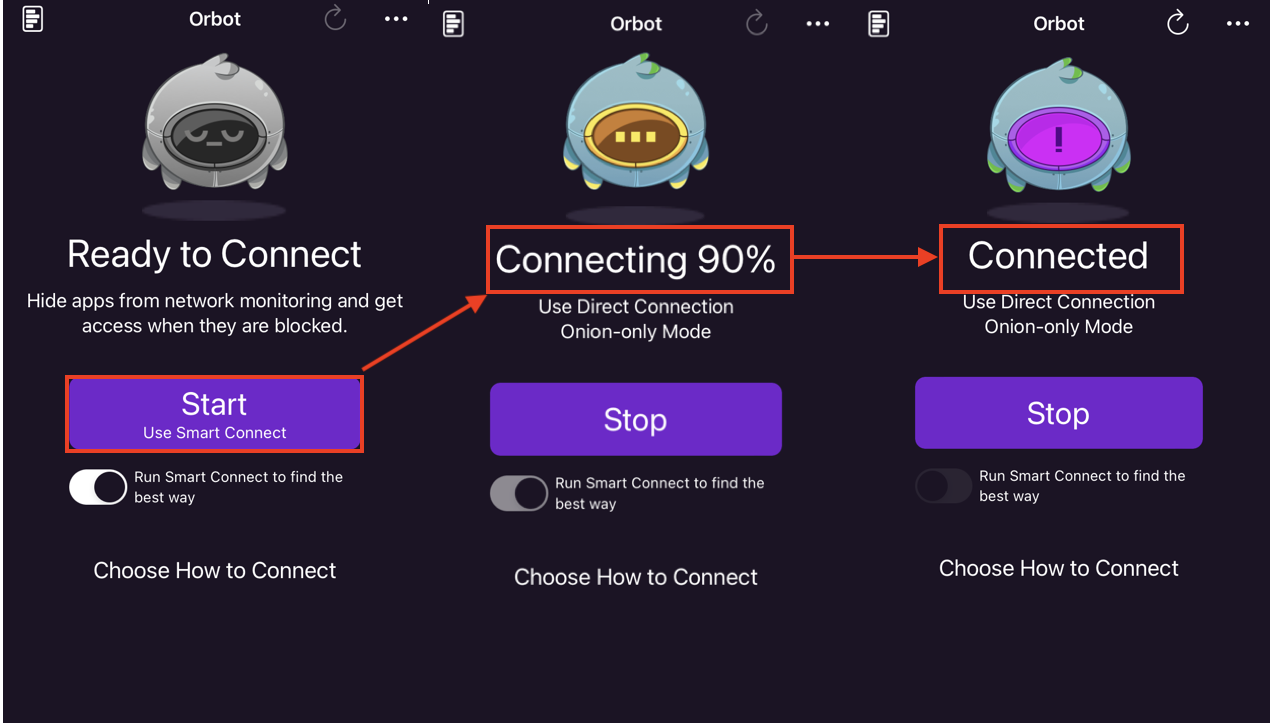The height and width of the screenshot is (723, 1273).
Task: Tap the Orbot robot with the orange dots face
Action: tap(636, 135)
